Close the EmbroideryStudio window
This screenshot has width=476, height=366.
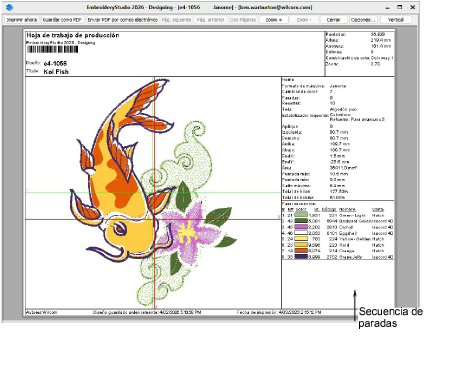pyautogui.click(x=412, y=7)
